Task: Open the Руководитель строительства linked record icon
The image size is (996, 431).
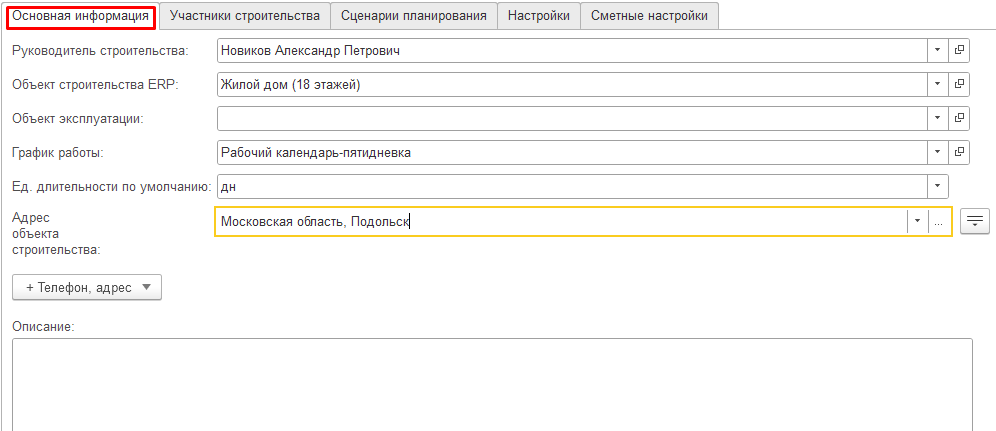Action: coord(959,49)
